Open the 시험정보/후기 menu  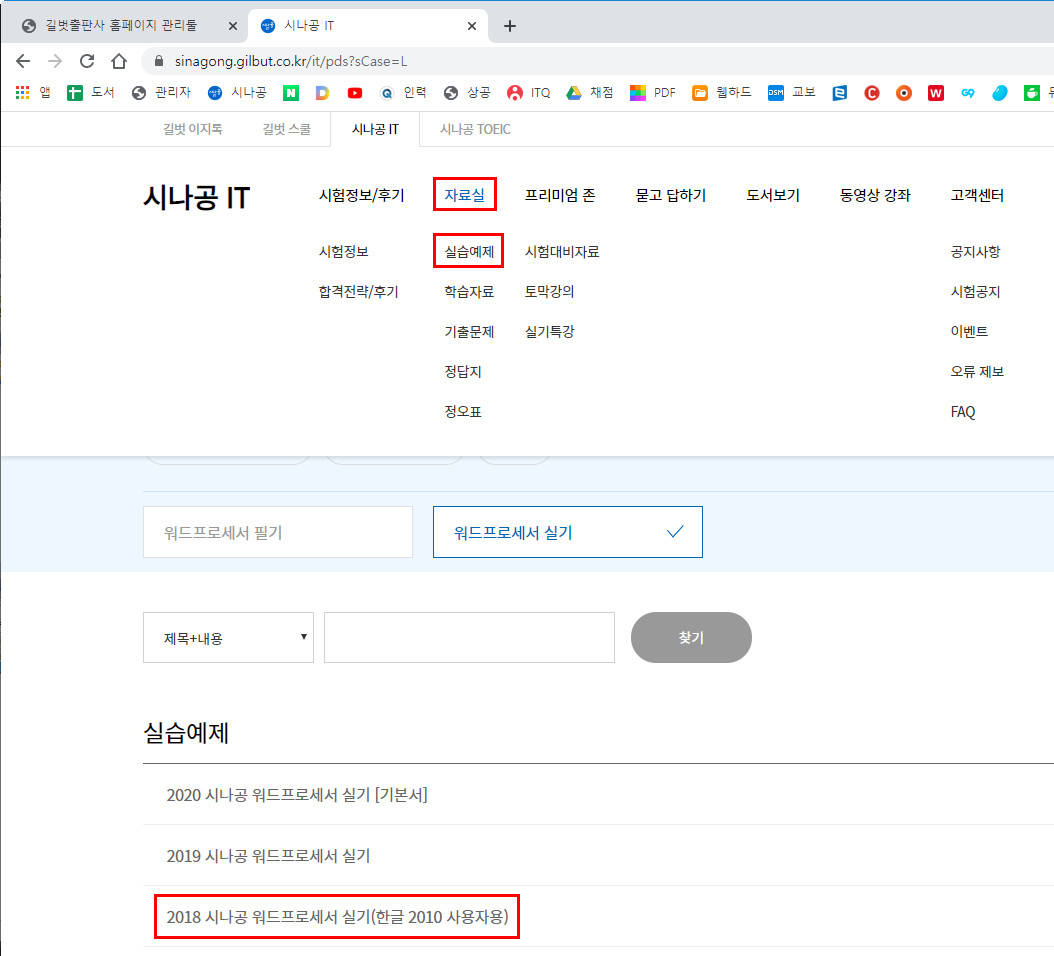[x=362, y=195]
